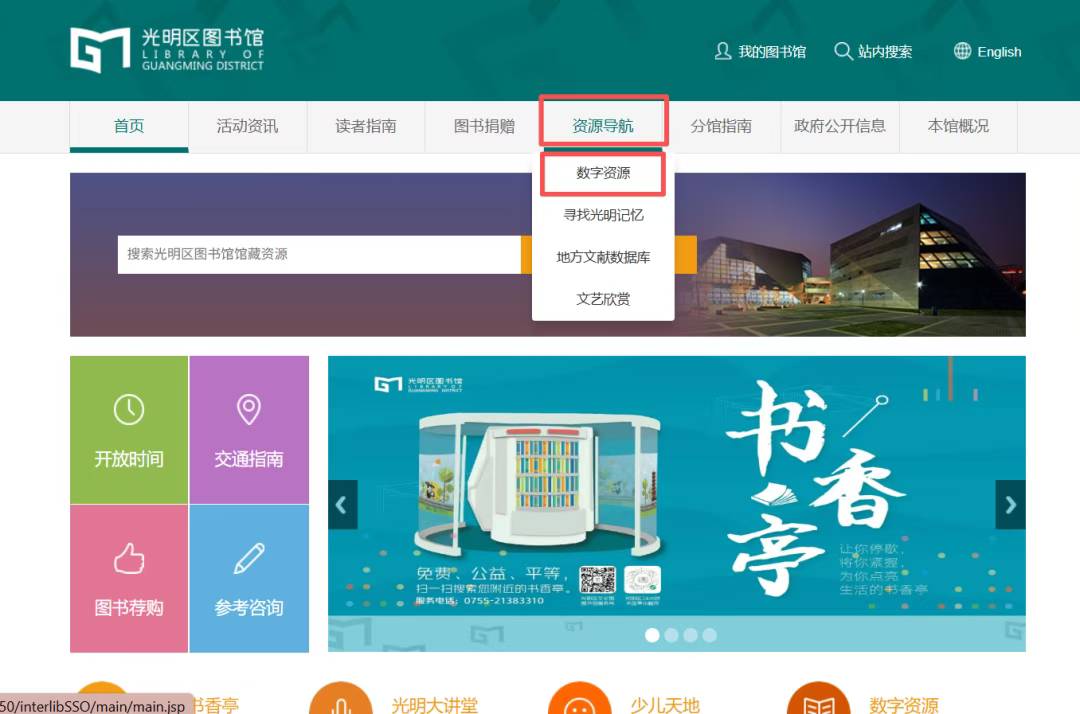Click the 站内搜索 magnifier icon

[843, 51]
